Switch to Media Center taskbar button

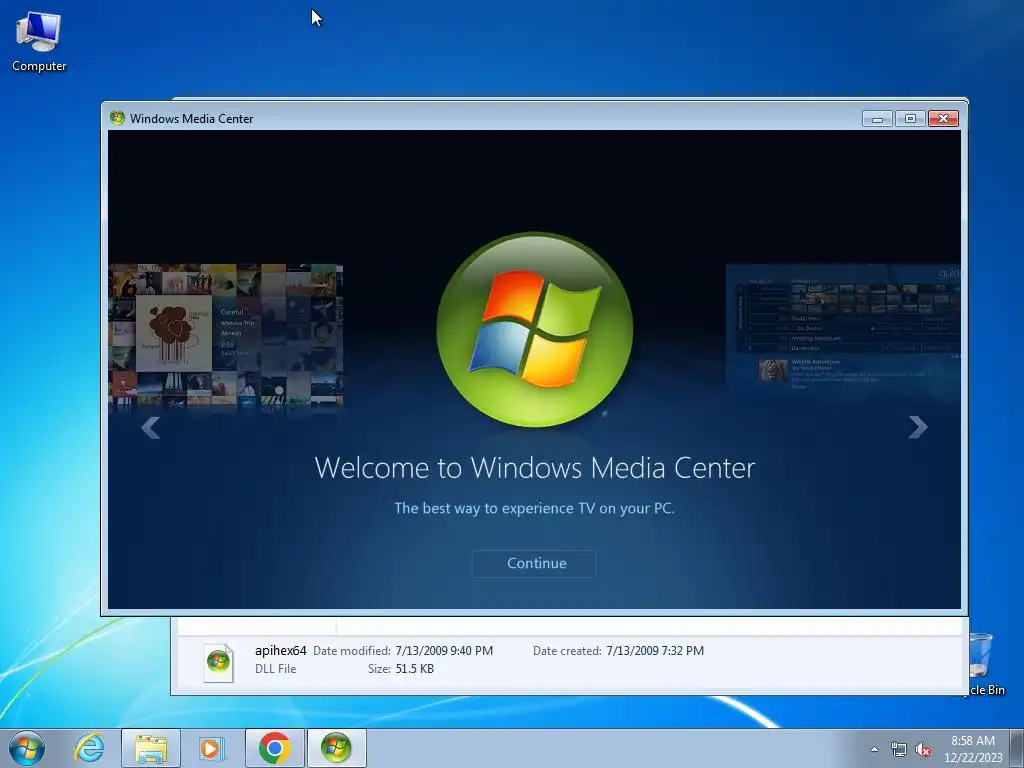[x=336, y=748]
